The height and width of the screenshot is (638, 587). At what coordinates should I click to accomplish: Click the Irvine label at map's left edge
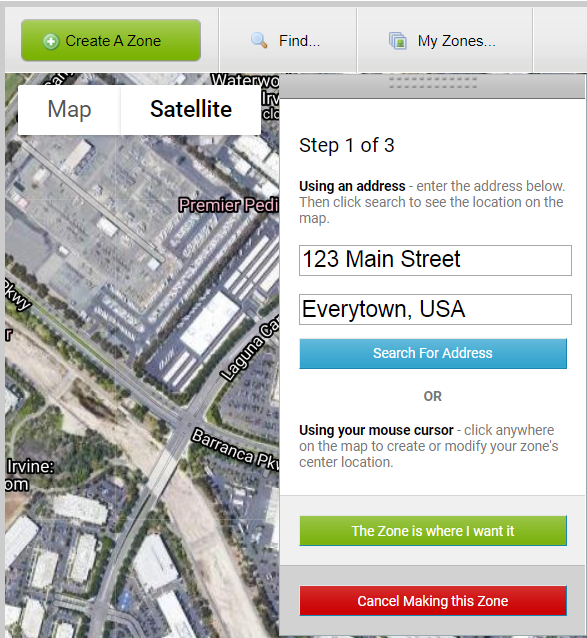[x=29, y=467]
